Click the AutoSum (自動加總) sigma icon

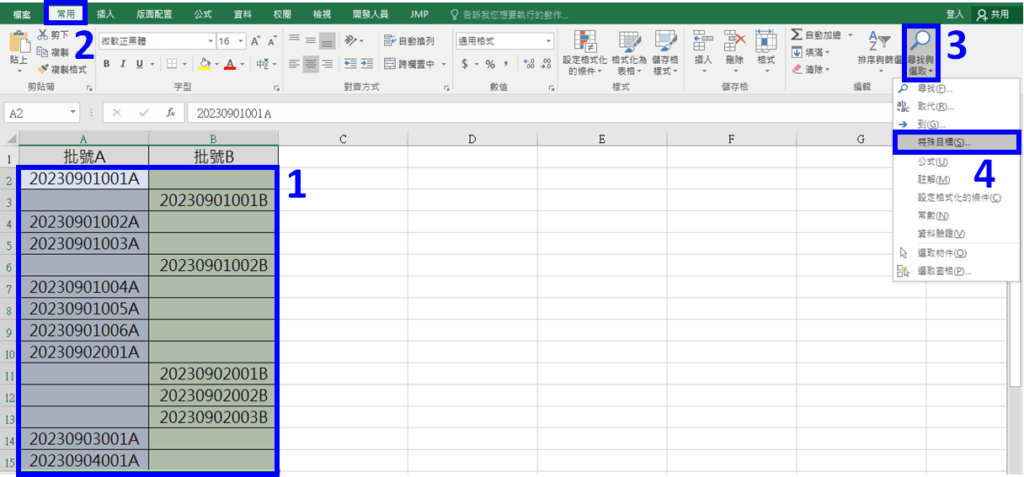796,35
